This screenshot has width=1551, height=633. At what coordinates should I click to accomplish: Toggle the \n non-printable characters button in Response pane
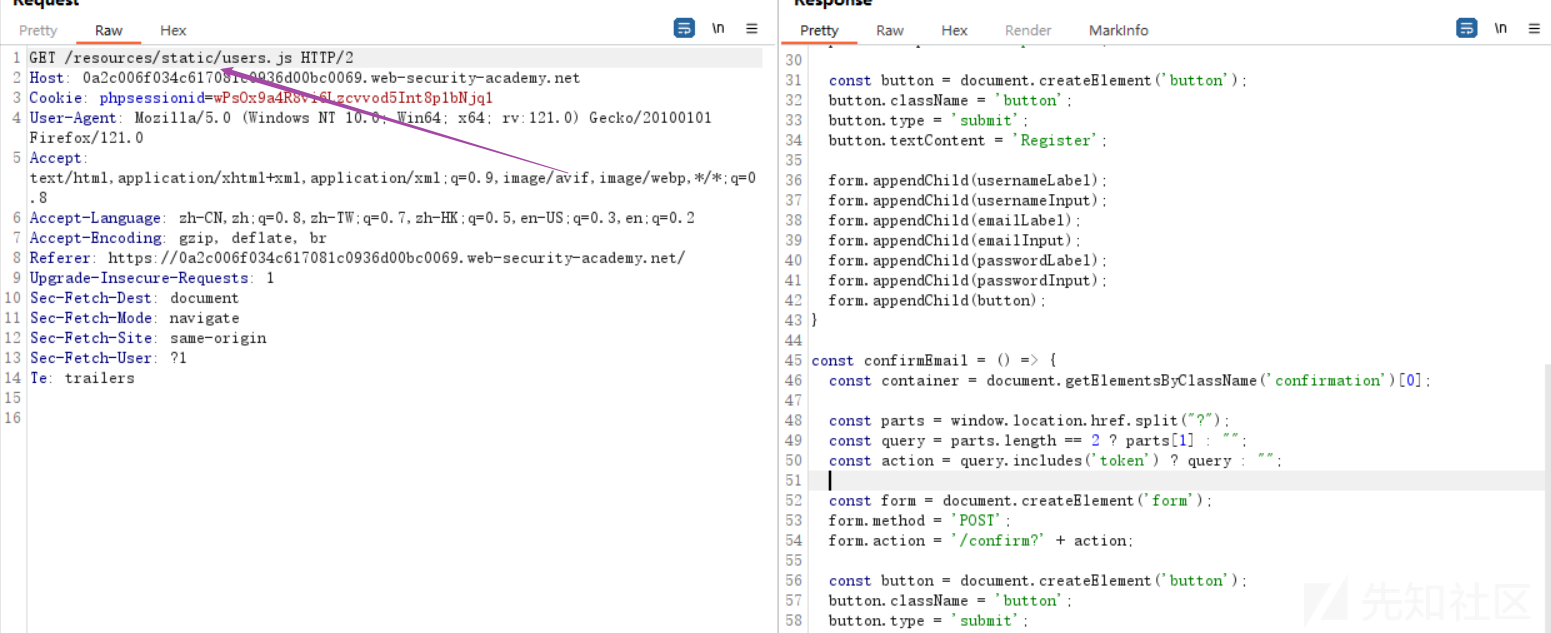pos(1501,29)
